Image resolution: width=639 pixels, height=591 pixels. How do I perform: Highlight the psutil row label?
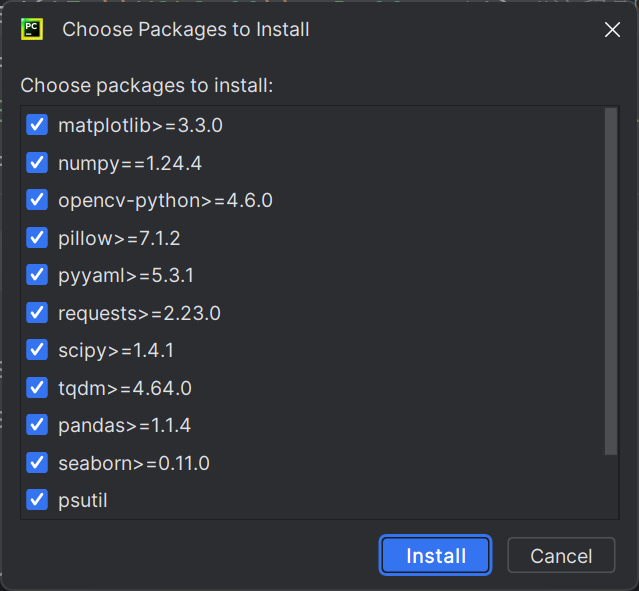[x=83, y=501]
